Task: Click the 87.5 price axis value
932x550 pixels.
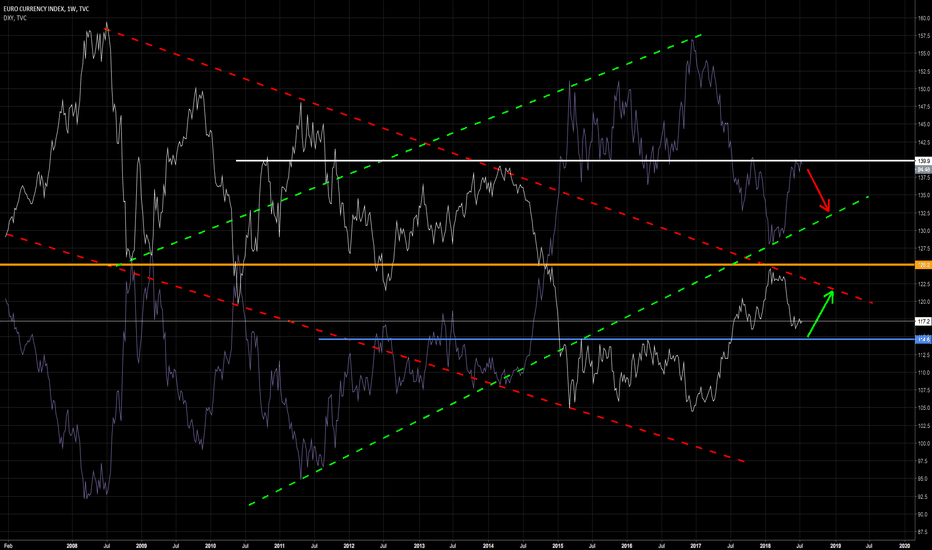Action: click(x=924, y=532)
